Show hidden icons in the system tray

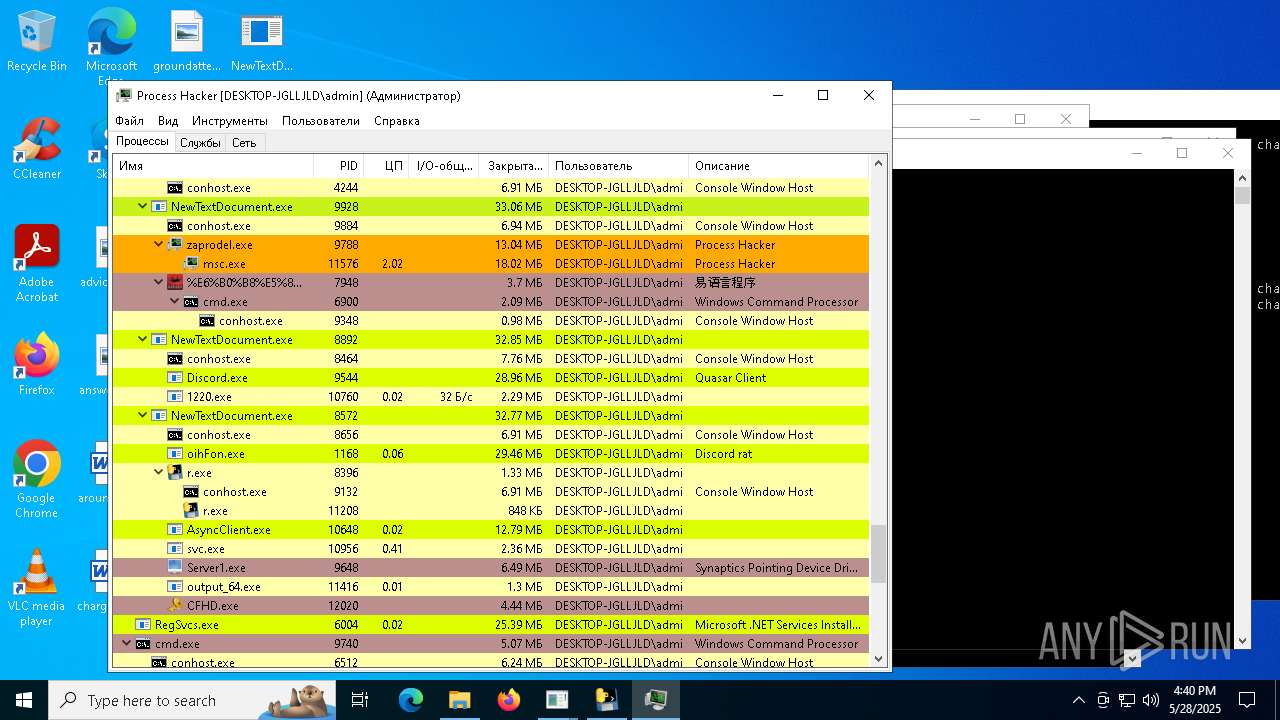tap(1078, 700)
